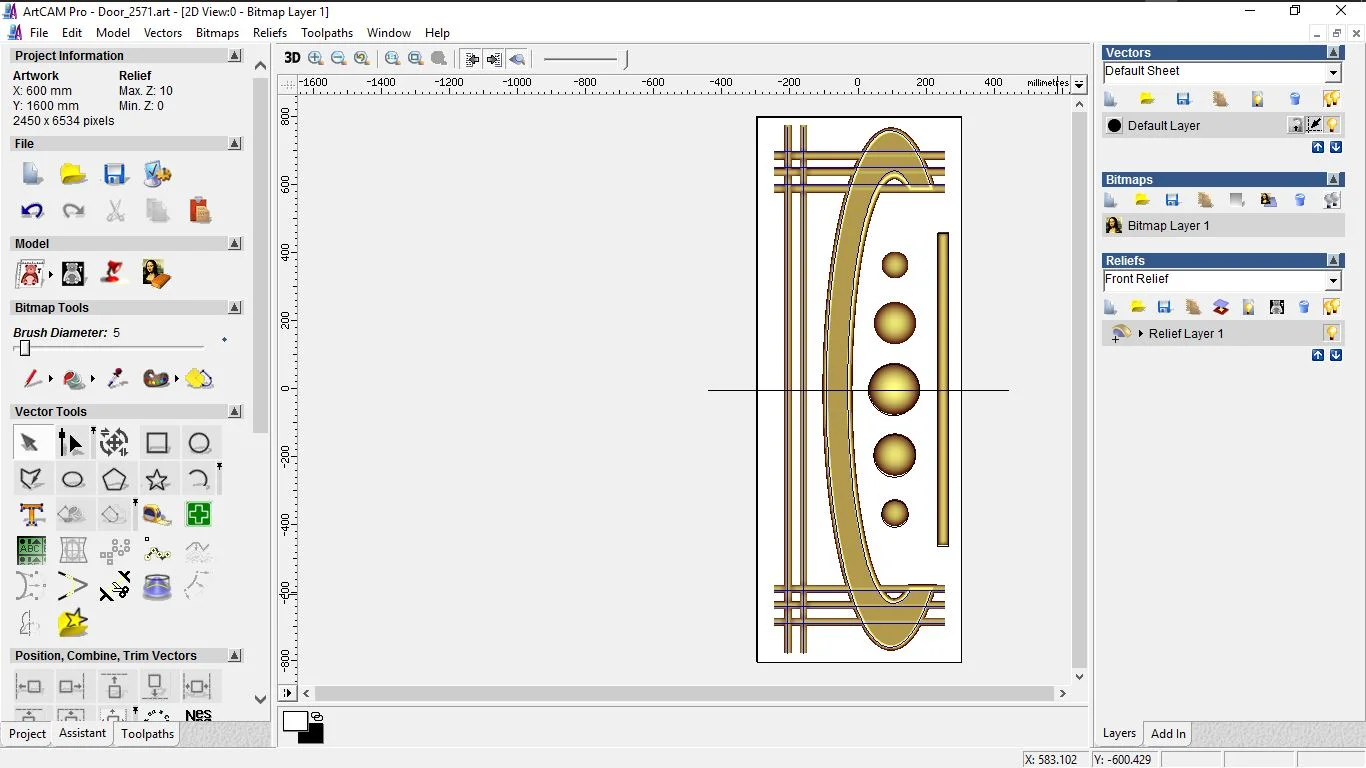The width and height of the screenshot is (1366, 768).
Task: Activate the Create Vector Text tool
Action: [x=31, y=515]
